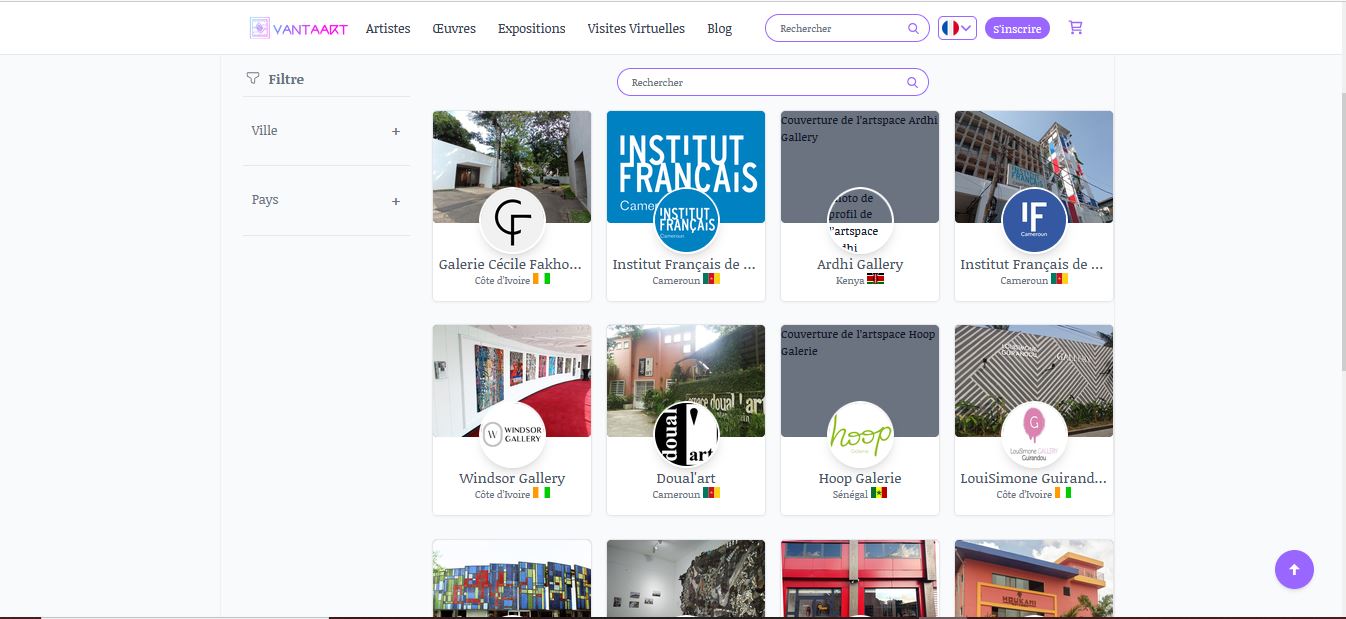Open the Windsor Gallery name link

coord(512,478)
